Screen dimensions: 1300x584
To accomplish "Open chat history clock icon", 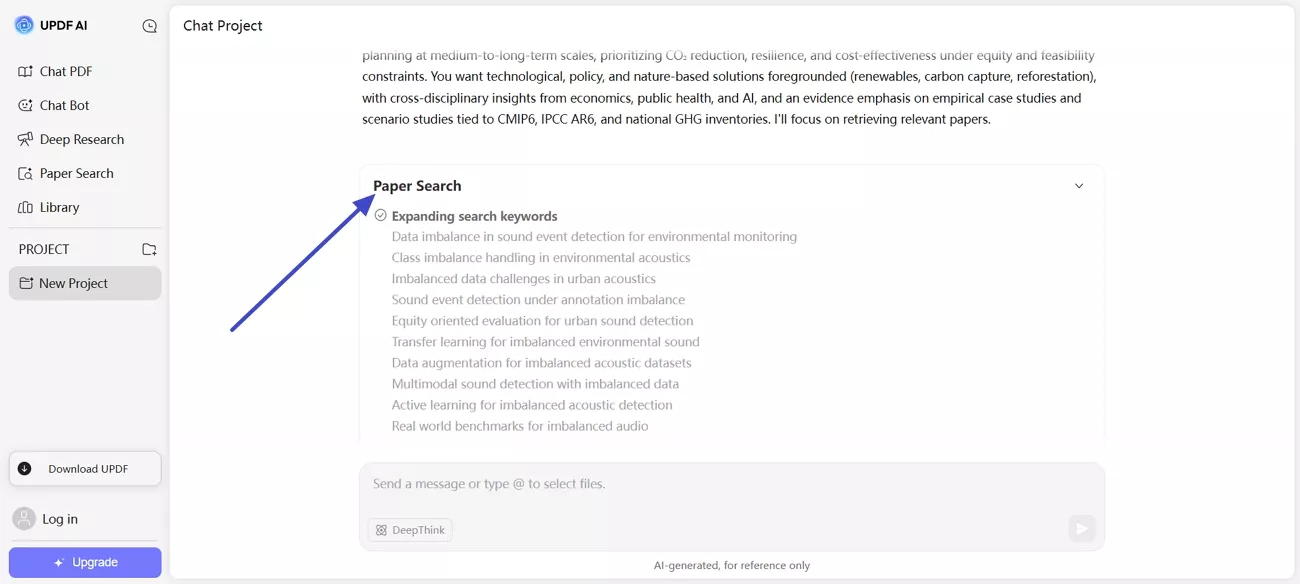I will (150, 26).
